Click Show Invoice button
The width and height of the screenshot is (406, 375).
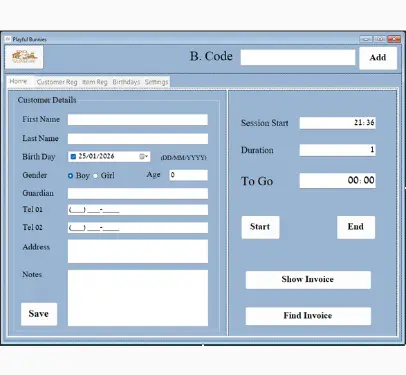[308, 280]
